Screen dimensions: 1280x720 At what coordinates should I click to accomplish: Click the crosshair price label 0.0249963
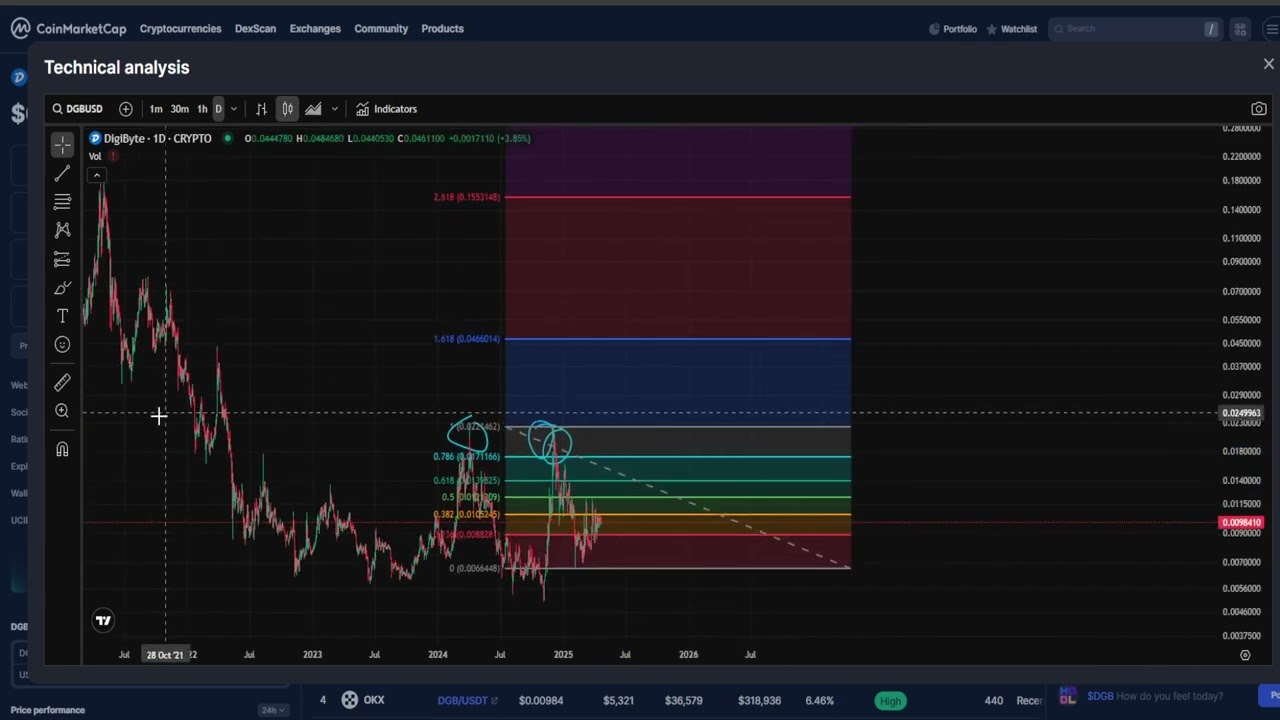click(1241, 413)
